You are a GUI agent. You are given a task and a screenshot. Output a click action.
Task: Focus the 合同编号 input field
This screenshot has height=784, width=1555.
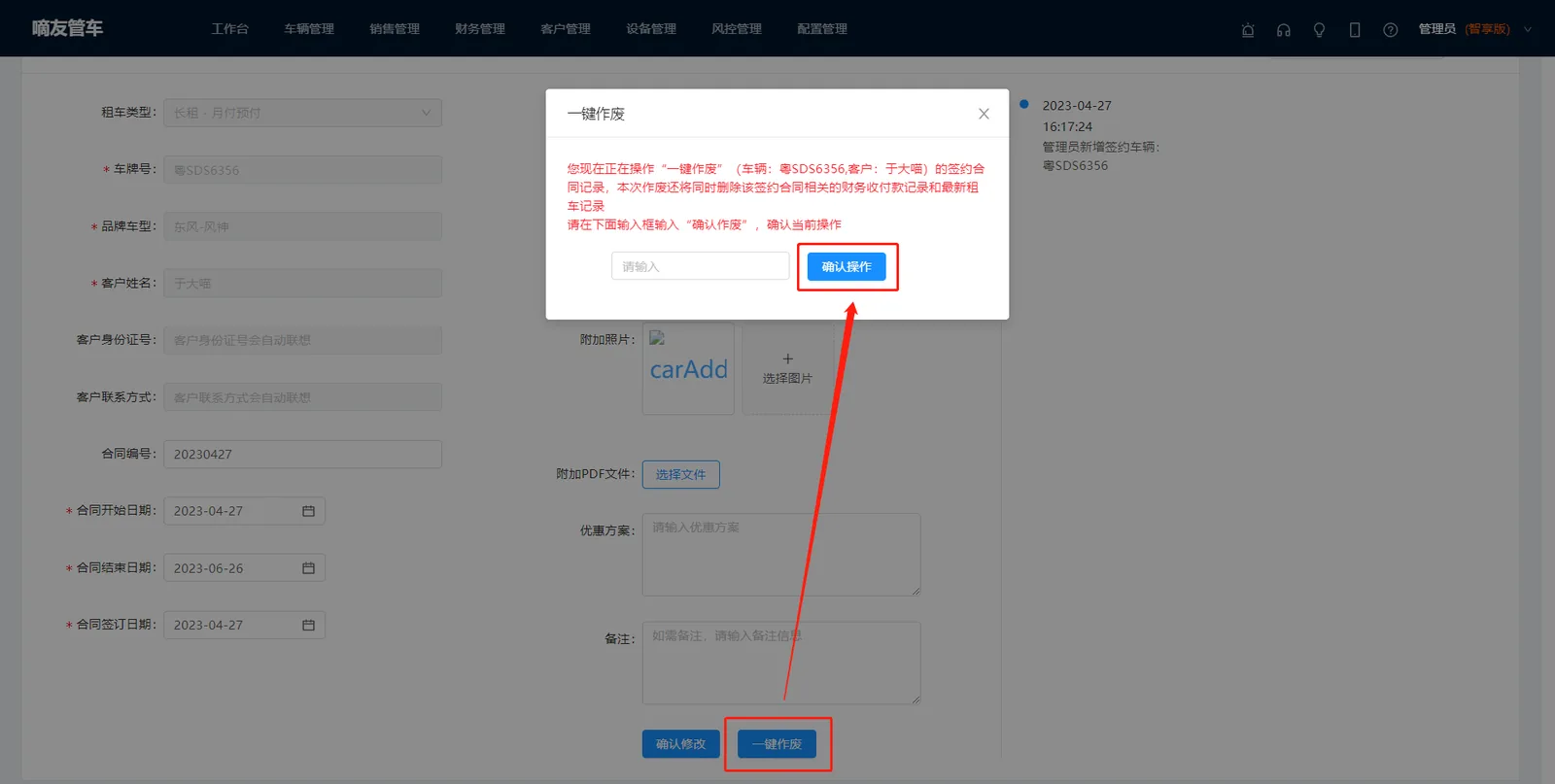(x=302, y=454)
